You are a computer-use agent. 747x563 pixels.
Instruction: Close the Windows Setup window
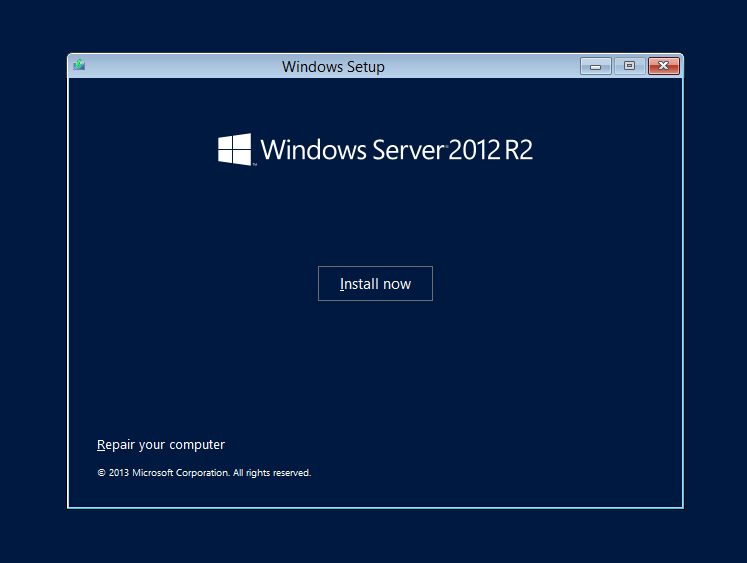[x=663, y=66]
